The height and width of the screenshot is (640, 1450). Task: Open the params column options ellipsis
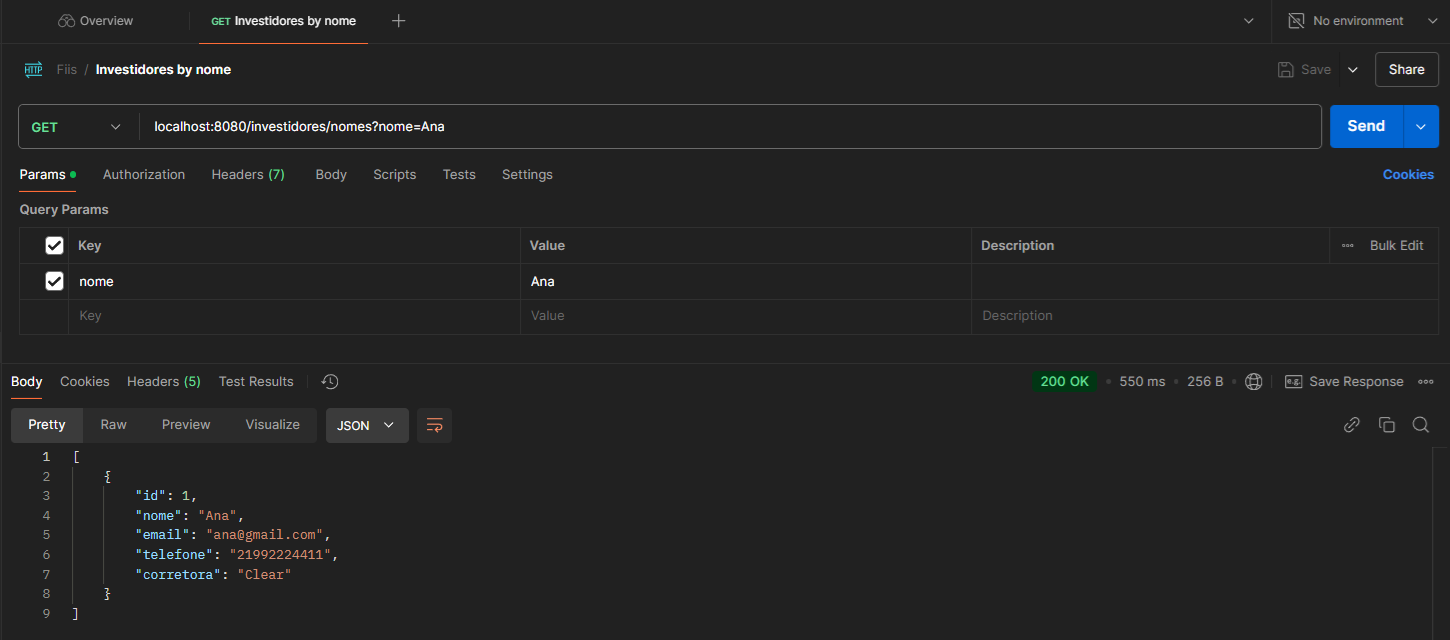[x=1348, y=245]
